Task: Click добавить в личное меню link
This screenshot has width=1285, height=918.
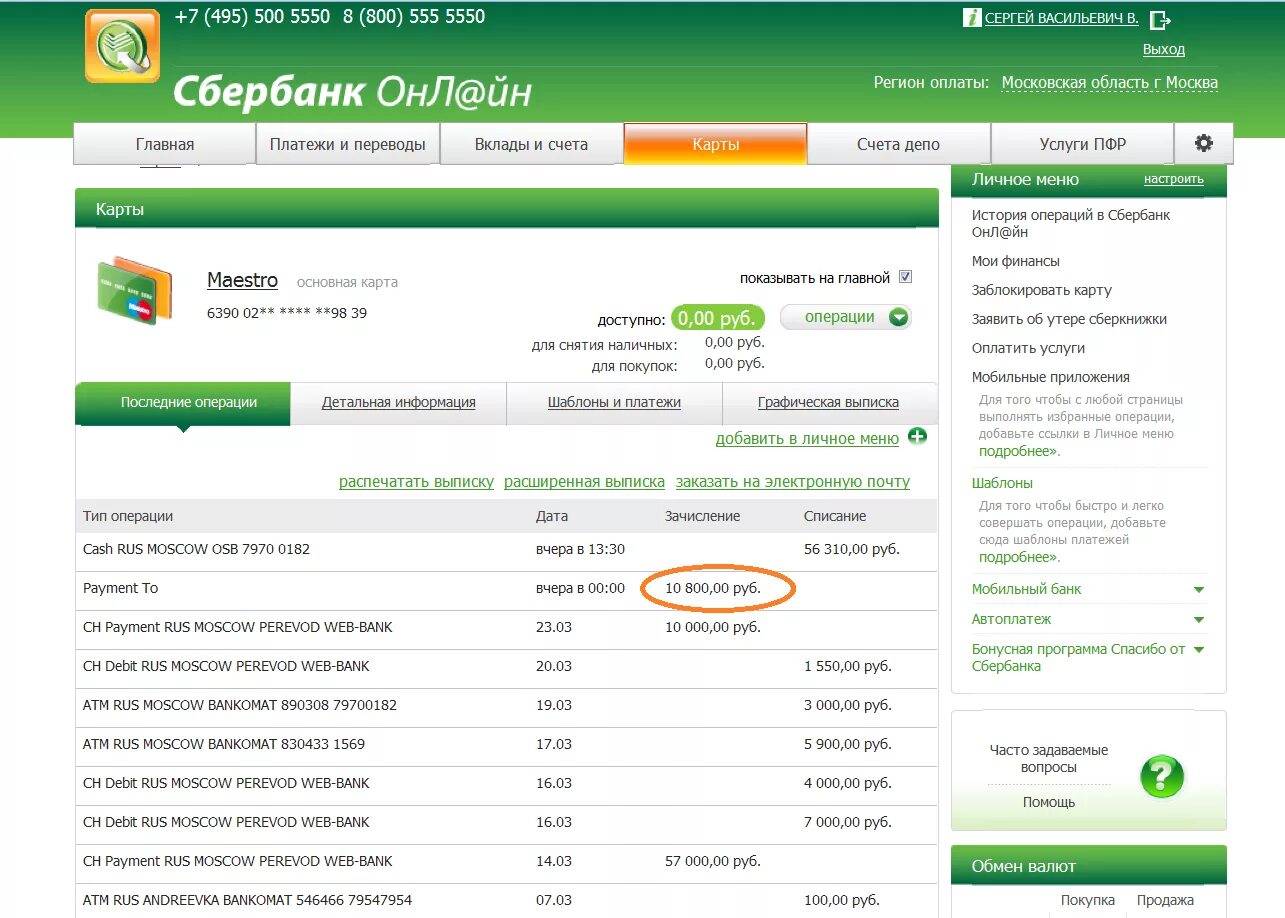Action: [x=807, y=438]
